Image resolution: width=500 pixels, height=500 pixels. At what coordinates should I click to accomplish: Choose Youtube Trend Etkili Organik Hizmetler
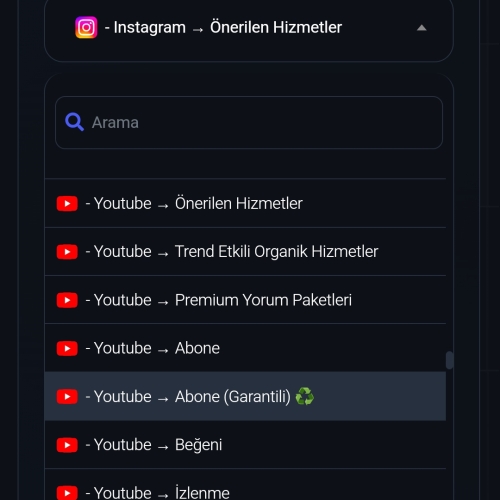[245, 252]
